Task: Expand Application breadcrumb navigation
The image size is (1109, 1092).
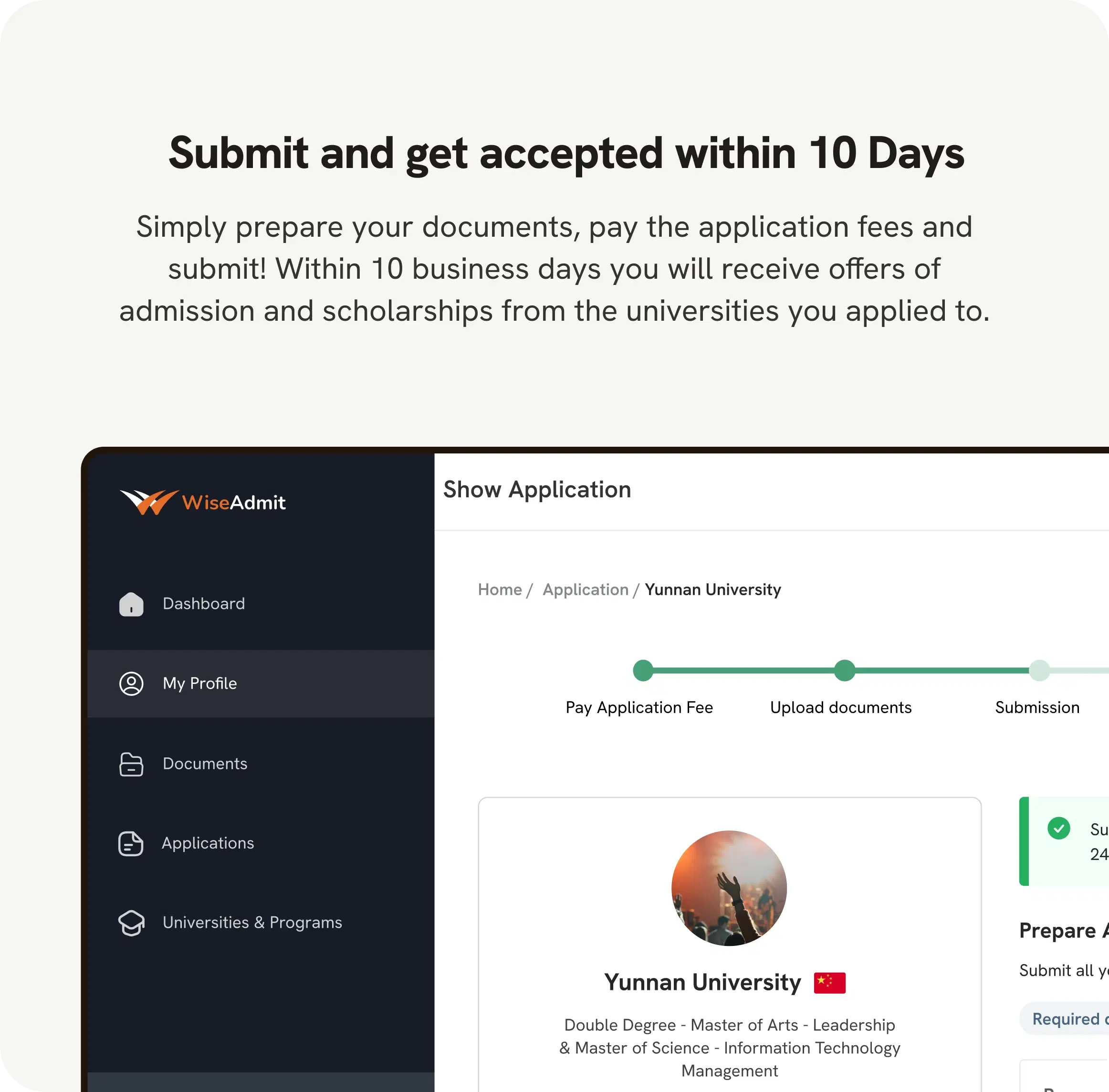Action: [x=584, y=589]
